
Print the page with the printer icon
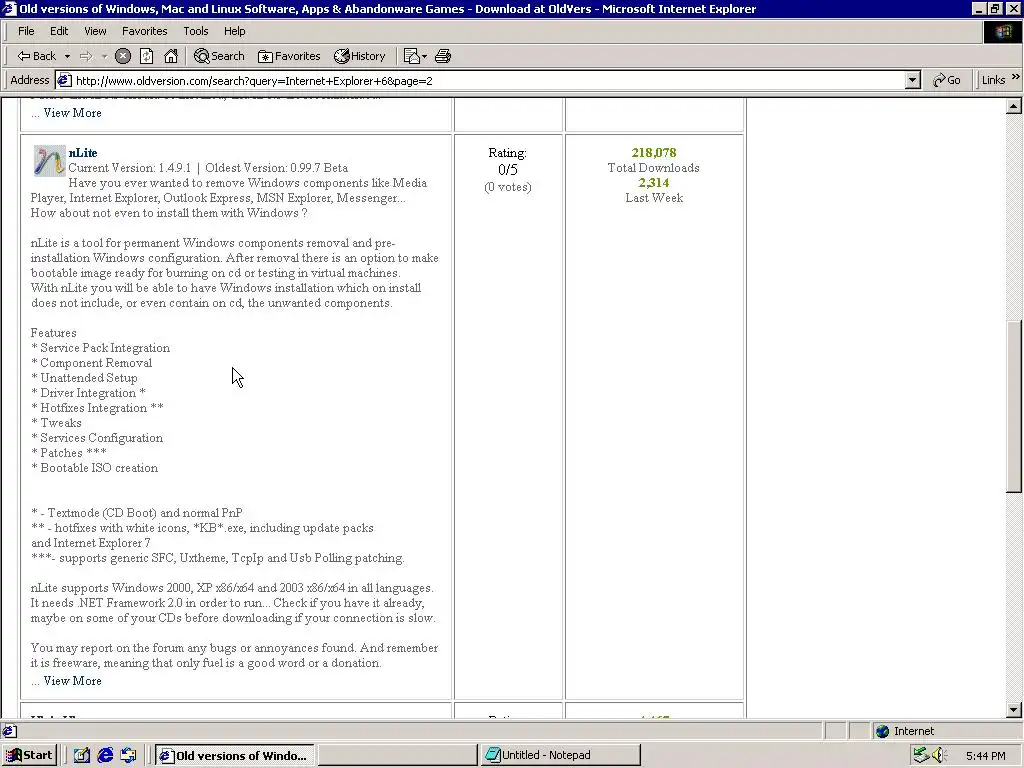tap(443, 56)
